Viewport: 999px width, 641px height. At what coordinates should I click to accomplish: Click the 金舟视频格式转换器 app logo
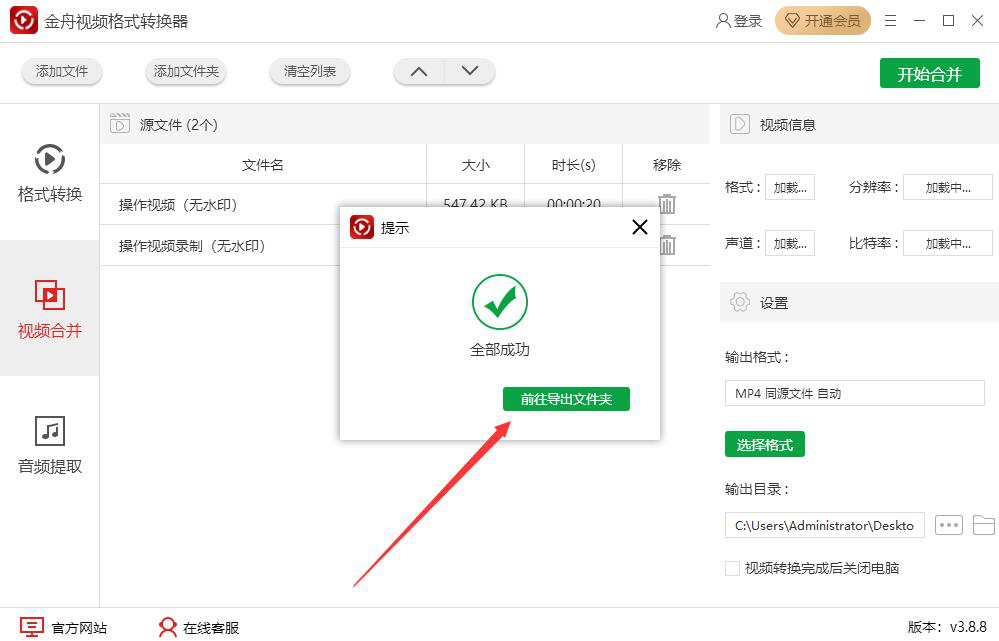[x=24, y=20]
